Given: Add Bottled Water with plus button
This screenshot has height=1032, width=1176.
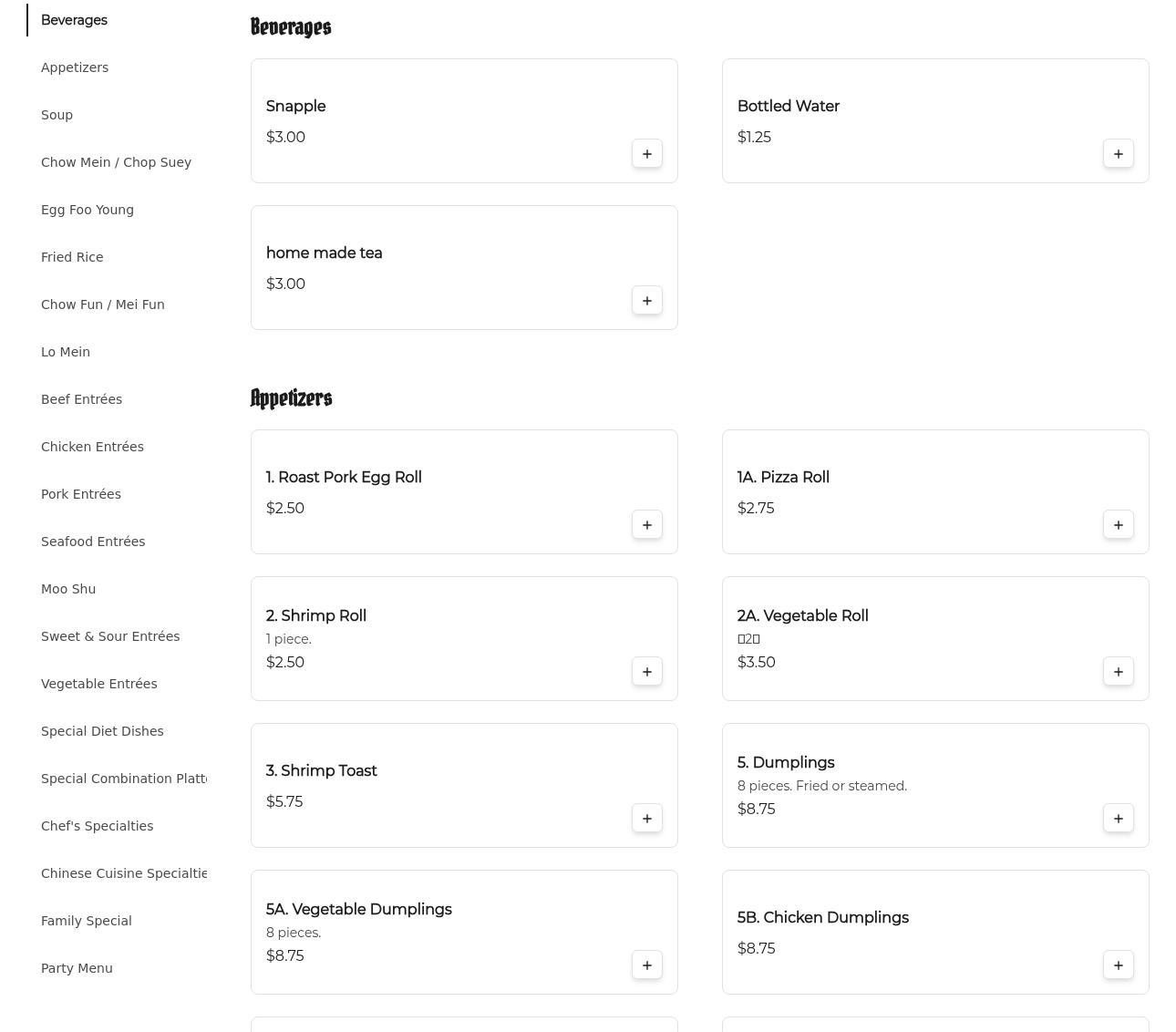Looking at the screenshot, I should click(1118, 154).
